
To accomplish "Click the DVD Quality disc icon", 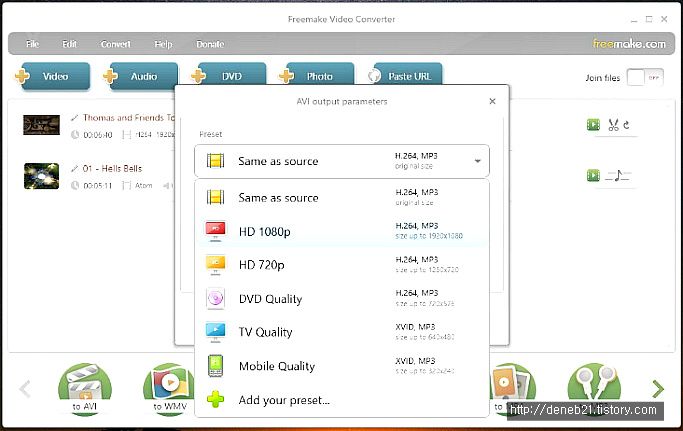I will pos(216,299).
